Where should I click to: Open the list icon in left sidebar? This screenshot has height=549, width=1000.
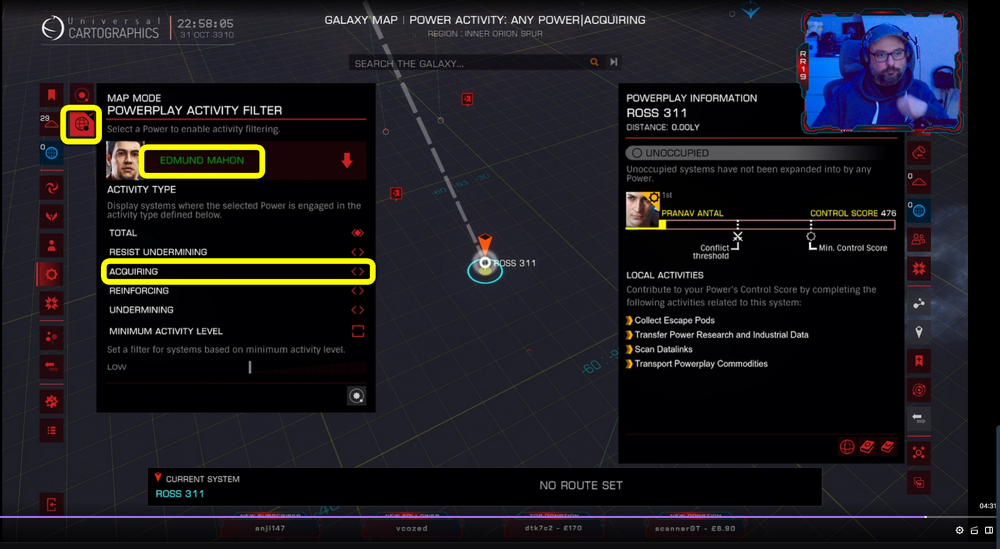click(x=52, y=430)
